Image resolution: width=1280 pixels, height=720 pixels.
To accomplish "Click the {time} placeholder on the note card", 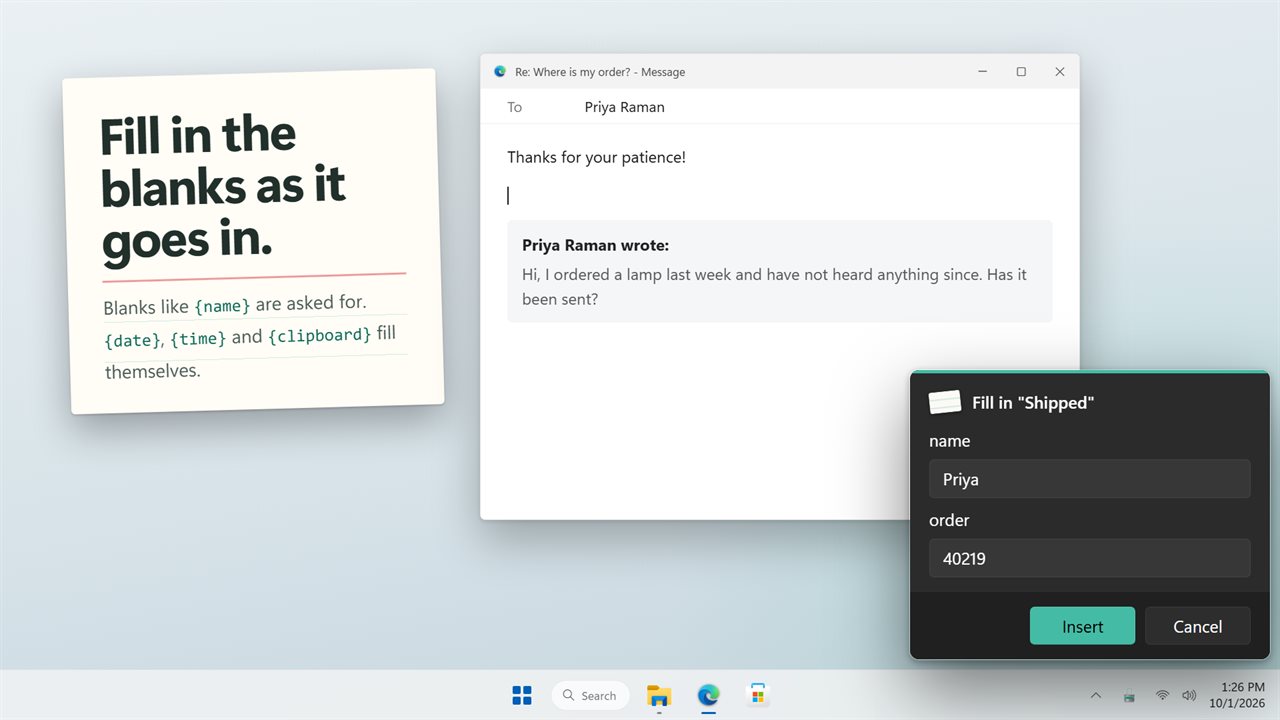I will click(x=198, y=338).
